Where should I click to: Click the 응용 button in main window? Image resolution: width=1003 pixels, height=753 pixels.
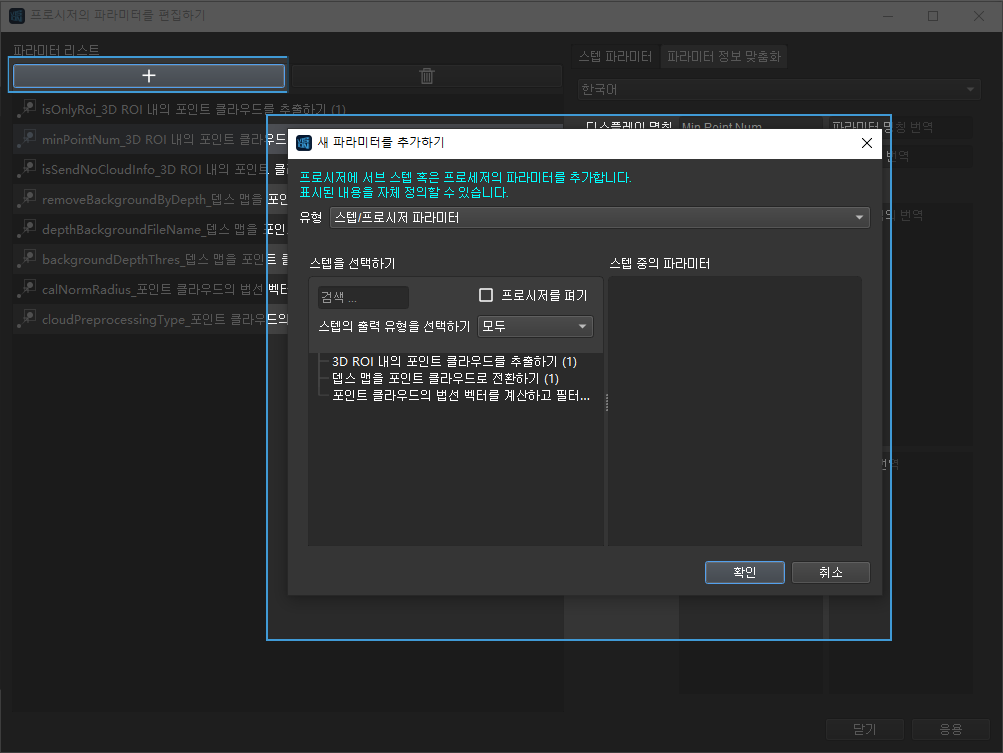[951, 729]
